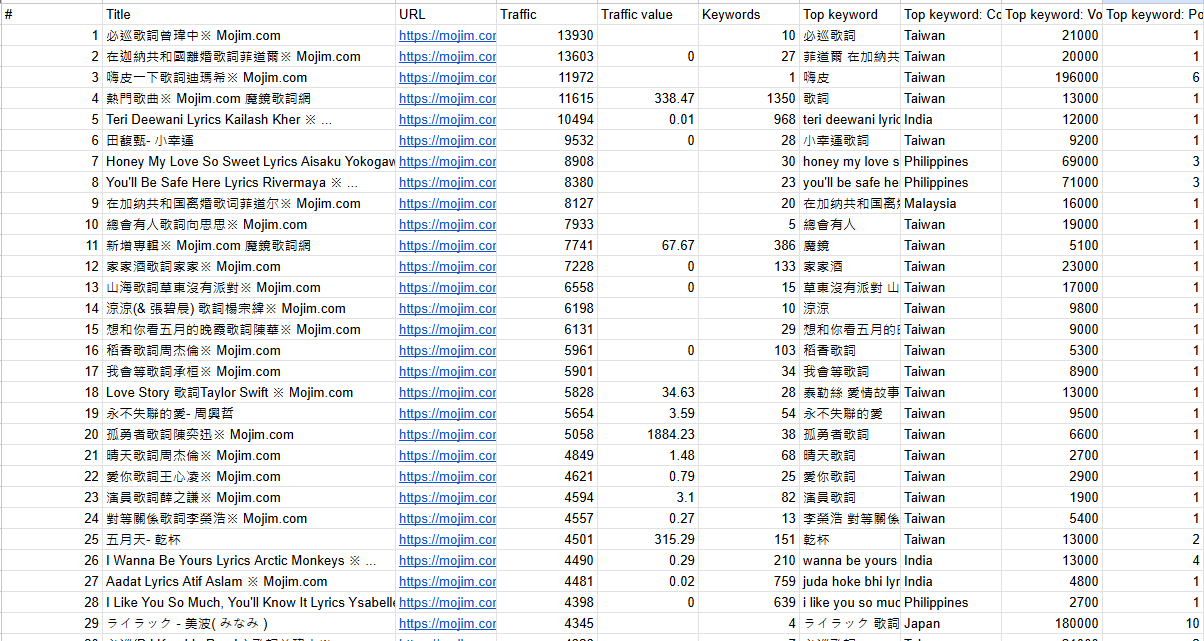Select traffic cell 10494

tap(547, 119)
